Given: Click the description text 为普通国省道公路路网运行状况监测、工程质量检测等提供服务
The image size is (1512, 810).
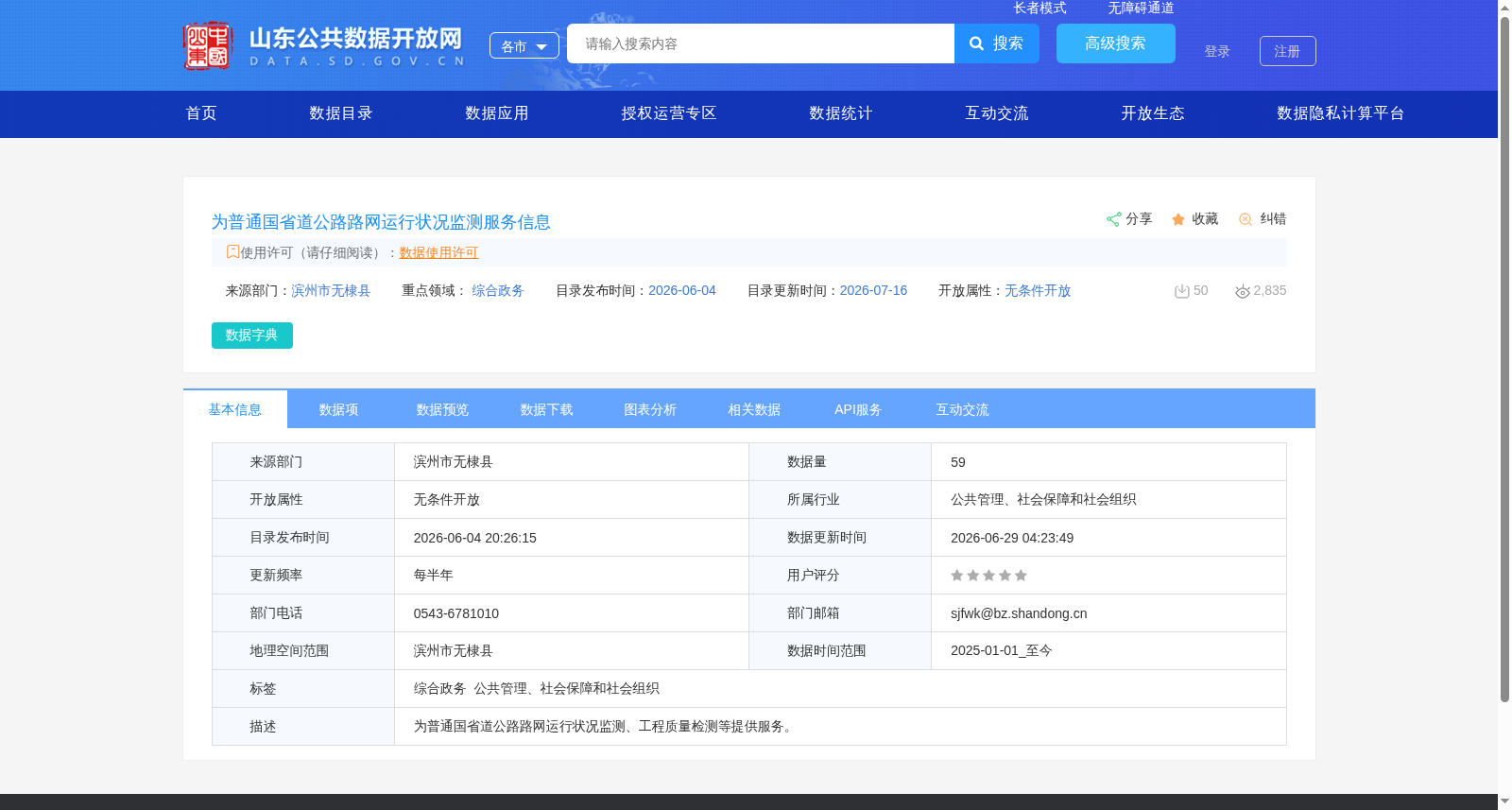Looking at the screenshot, I should click(606, 727).
